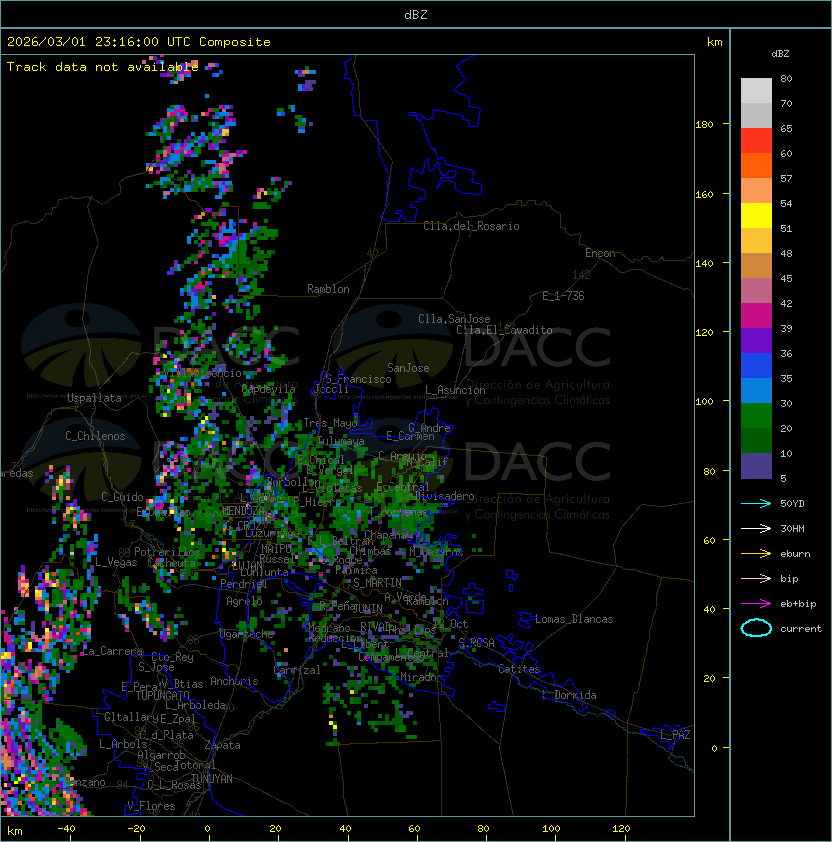Click the 'Track data not available' message

click(x=103, y=67)
